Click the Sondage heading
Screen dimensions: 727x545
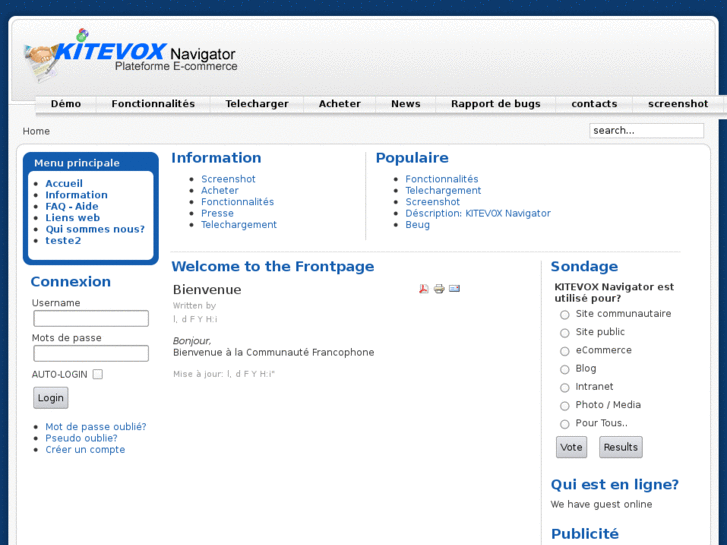pos(584,266)
